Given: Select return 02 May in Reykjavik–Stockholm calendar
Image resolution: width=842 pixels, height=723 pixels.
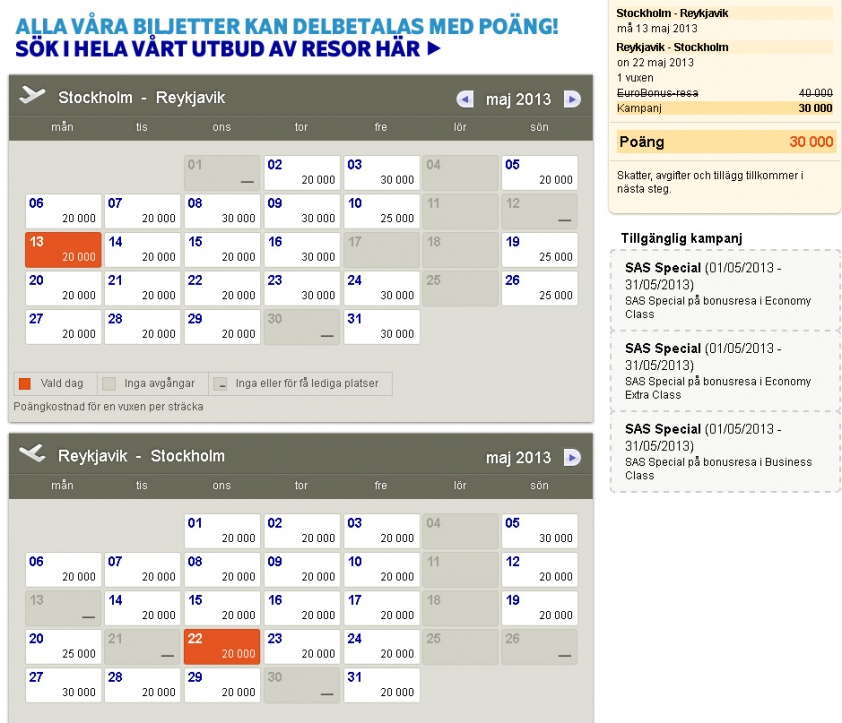Looking at the screenshot, I should click(302, 531).
